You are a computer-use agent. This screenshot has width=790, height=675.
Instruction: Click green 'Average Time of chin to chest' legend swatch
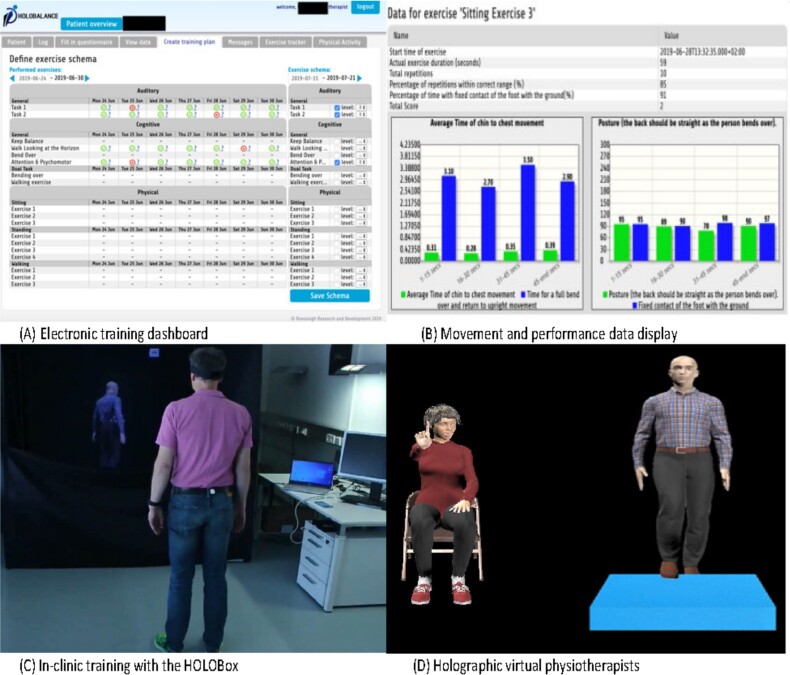403,295
